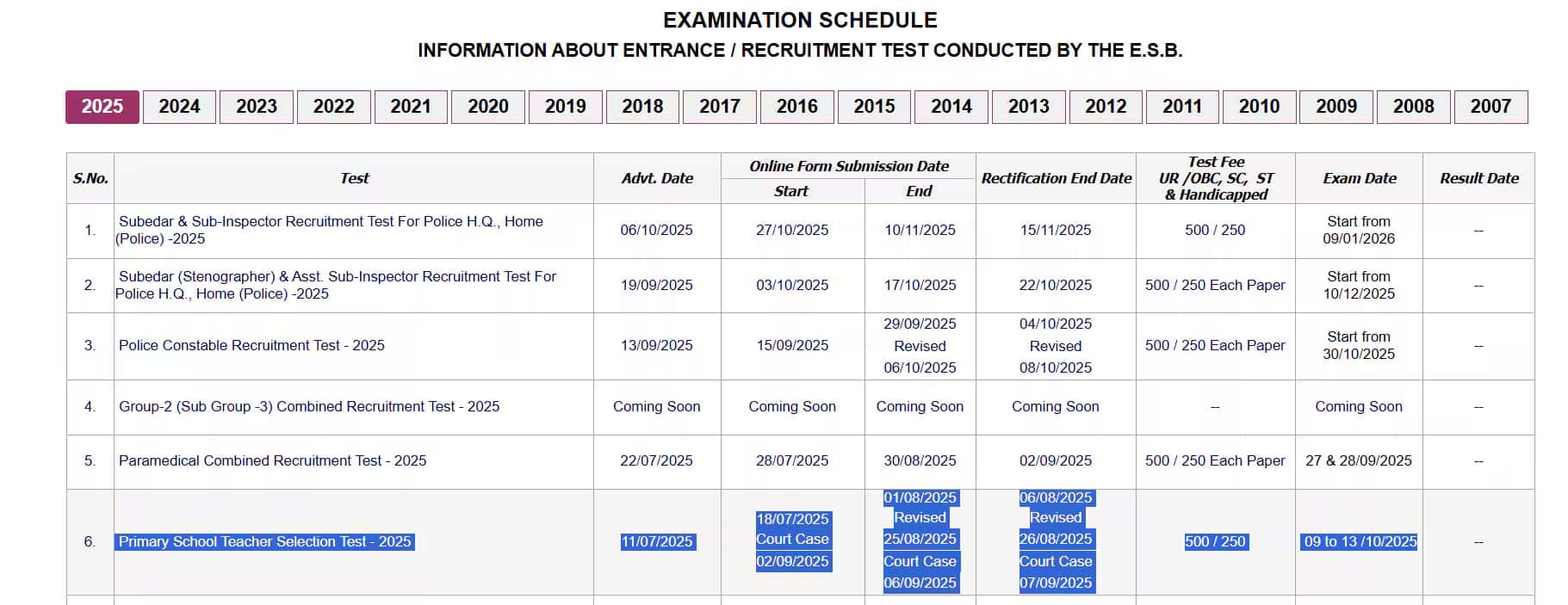Viewport: 1568px width, 605px height.
Task: Open the 2007 year tab
Action: 1491,107
